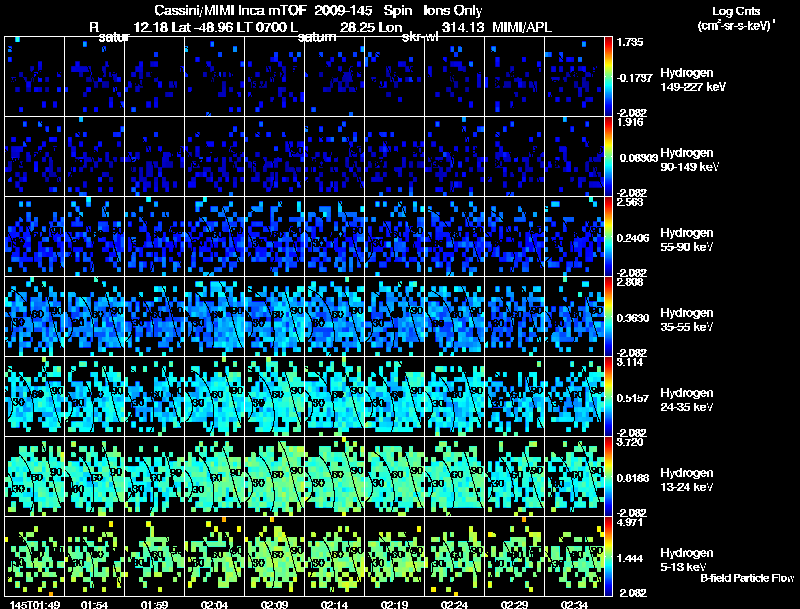800x609 pixels.
Task: Click the '0.2406' colorbar midpoint value
Action: [x=633, y=238]
